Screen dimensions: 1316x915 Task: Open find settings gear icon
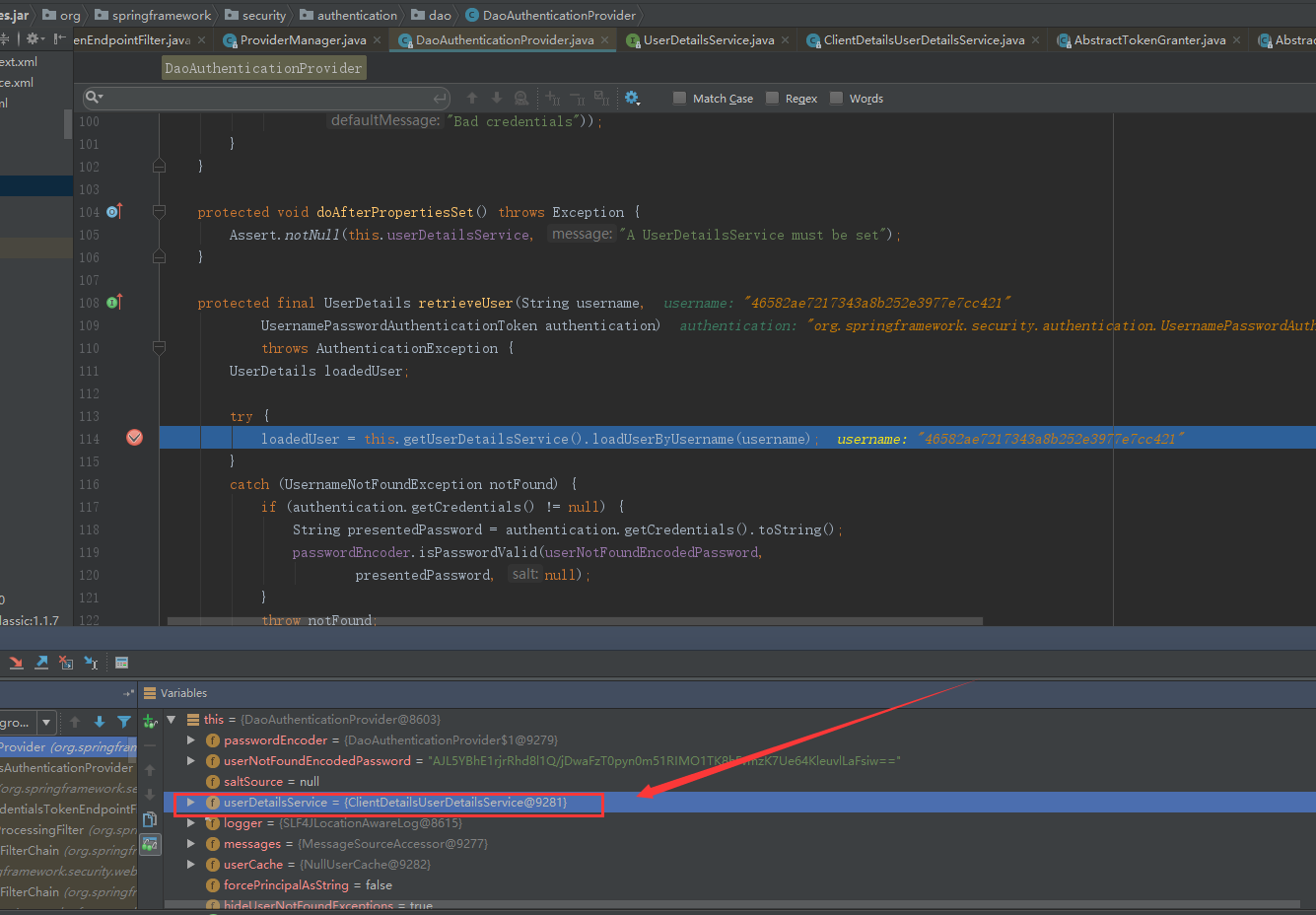(x=632, y=98)
